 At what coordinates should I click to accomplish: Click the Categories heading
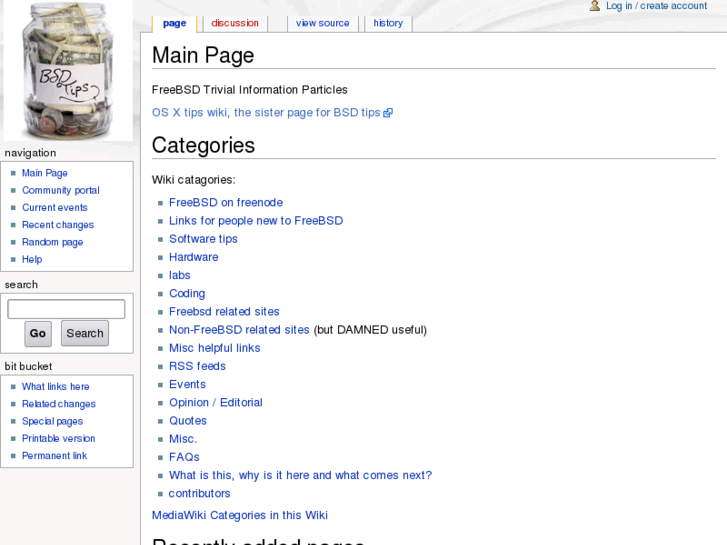tap(203, 145)
